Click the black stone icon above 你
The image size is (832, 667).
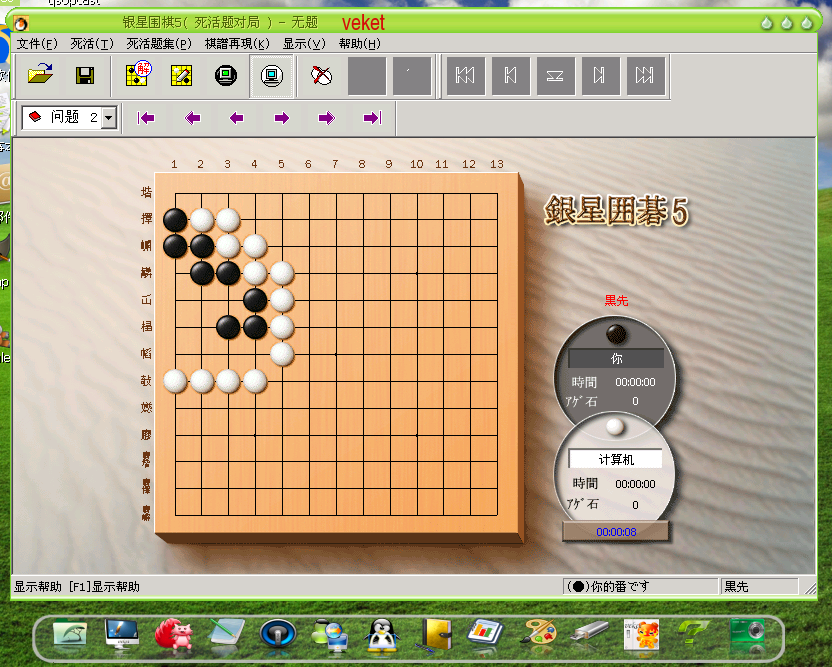[x=616, y=334]
